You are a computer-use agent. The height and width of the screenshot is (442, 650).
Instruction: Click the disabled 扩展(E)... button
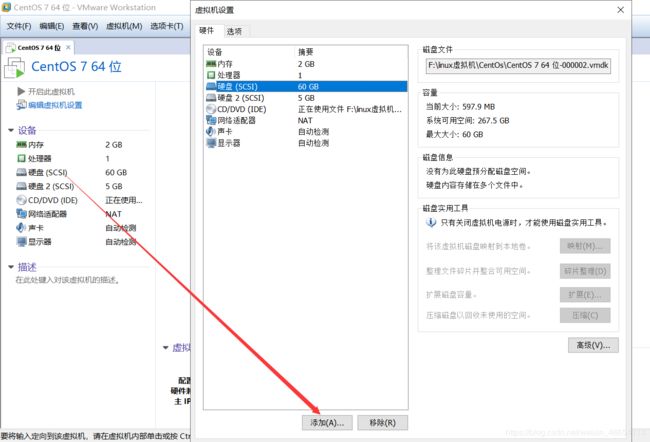[585, 295]
